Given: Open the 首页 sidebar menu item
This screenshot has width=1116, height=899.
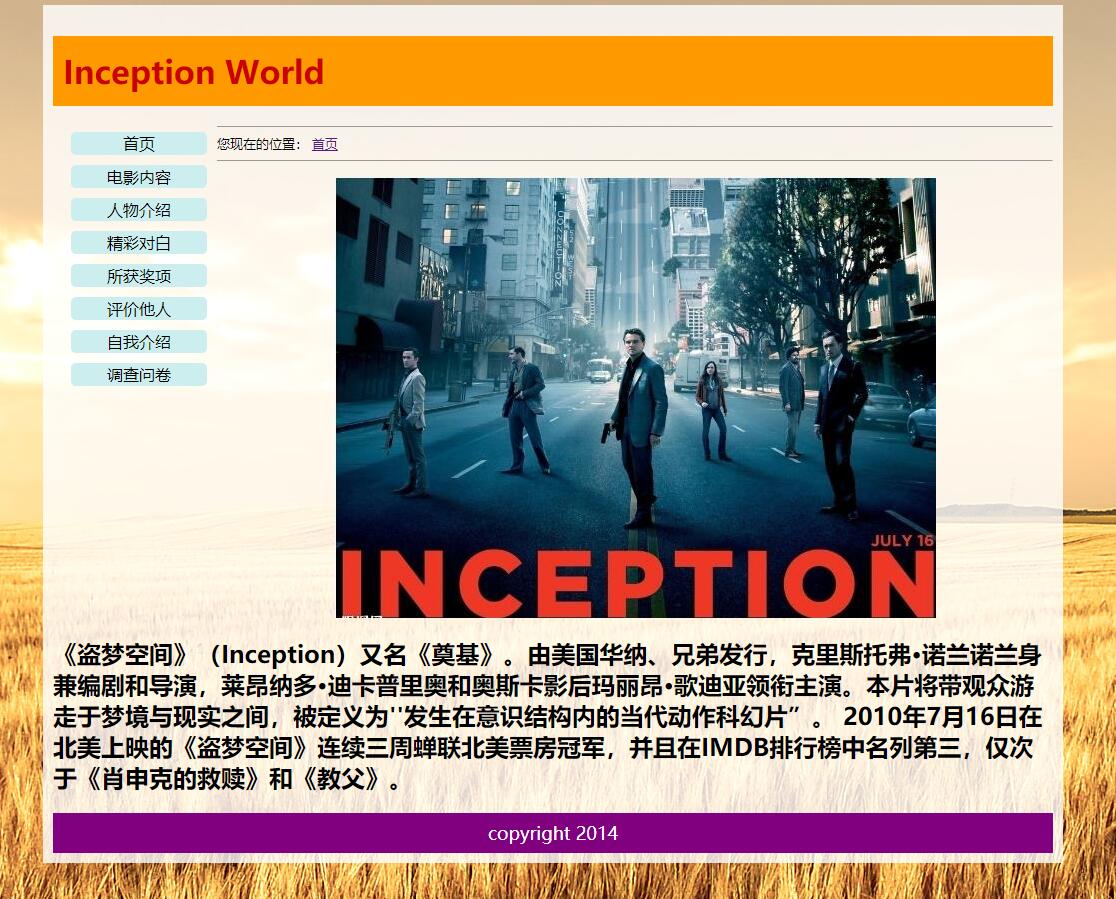Looking at the screenshot, I should (139, 144).
